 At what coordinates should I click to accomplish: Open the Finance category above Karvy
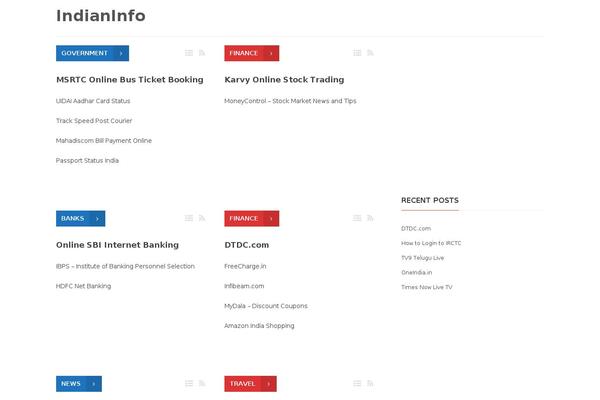251,53
